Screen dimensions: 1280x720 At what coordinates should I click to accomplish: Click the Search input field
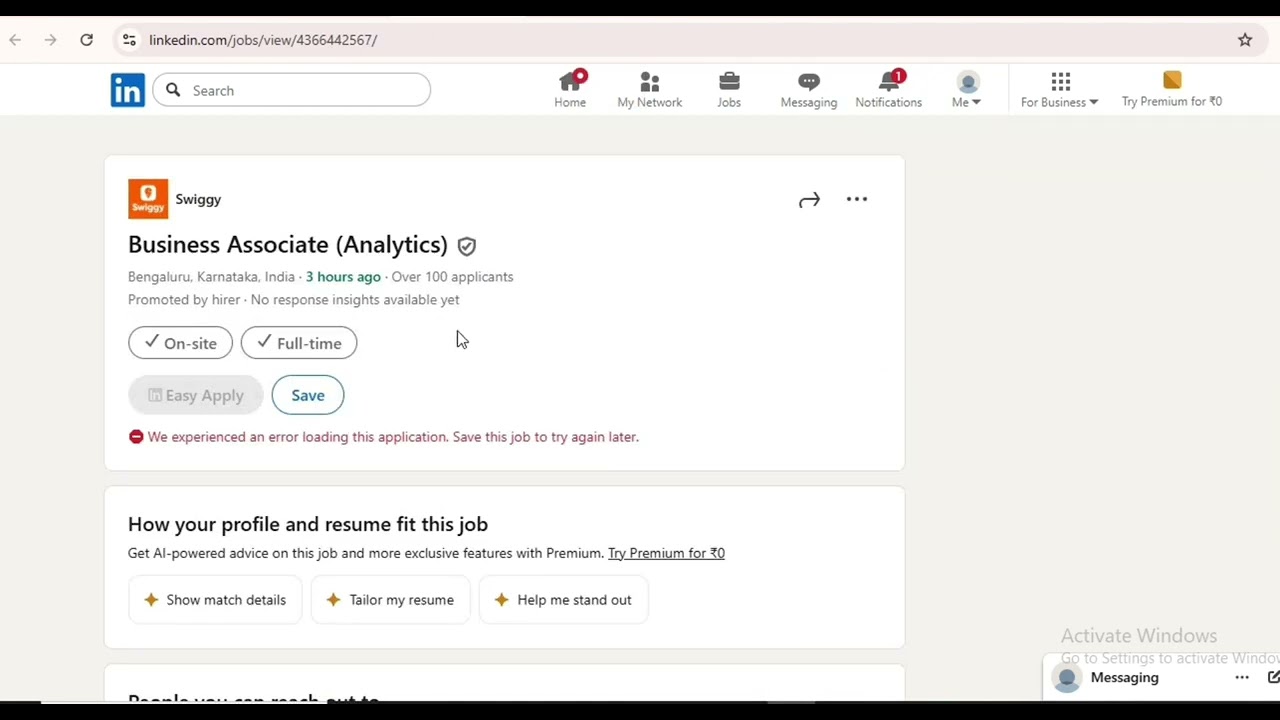(292, 90)
